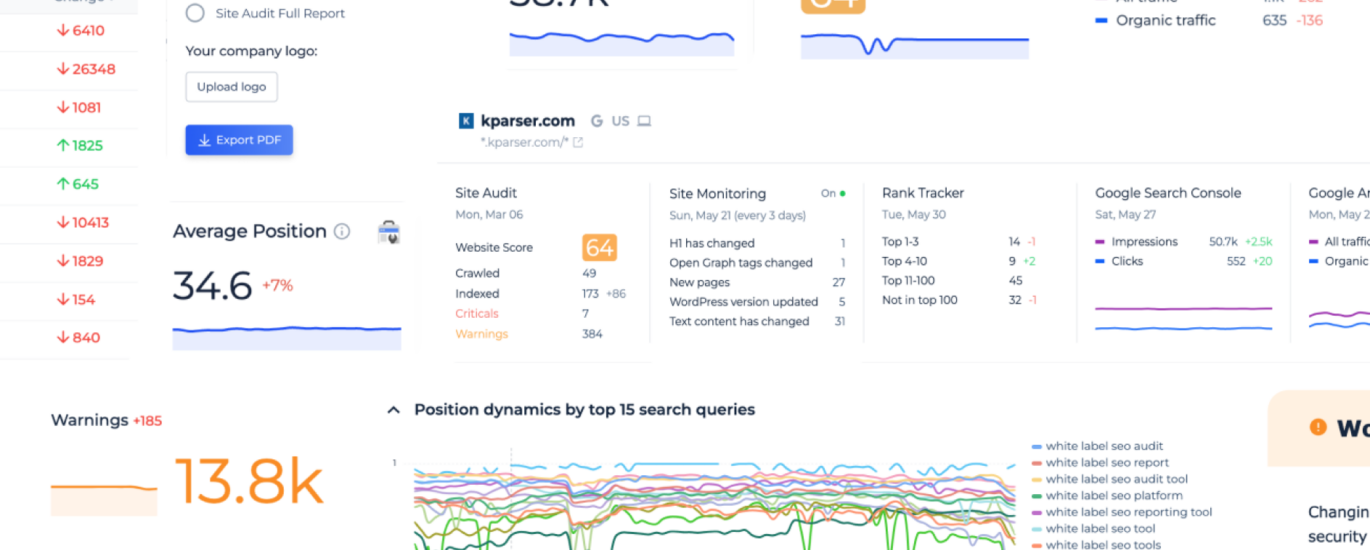Open the Site Monitoring widget heading
The height and width of the screenshot is (550, 1370).
click(718, 193)
